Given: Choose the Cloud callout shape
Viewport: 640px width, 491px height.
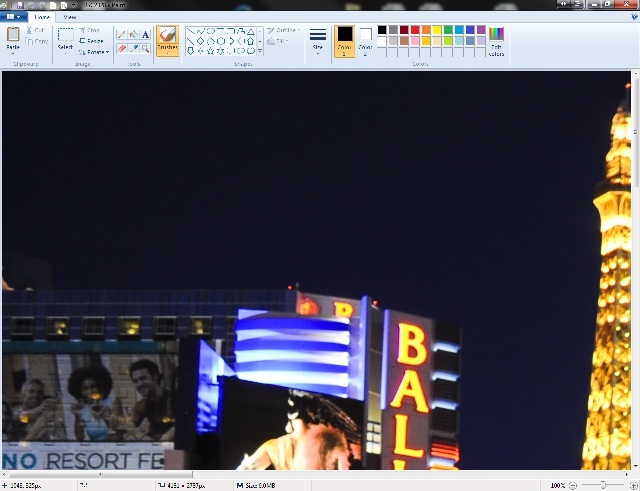Looking at the screenshot, I should click(x=251, y=51).
